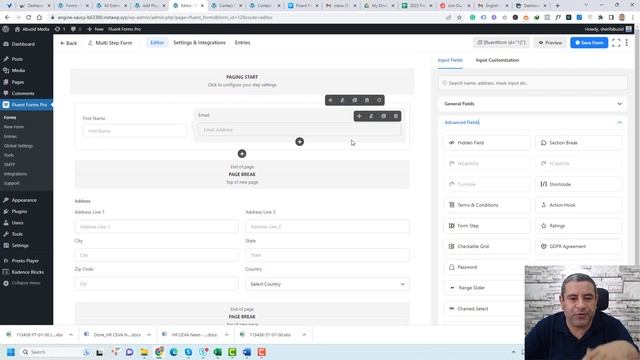This screenshot has height=360, width=640.
Task: Open the Entries tab
Action: coord(242,42)
